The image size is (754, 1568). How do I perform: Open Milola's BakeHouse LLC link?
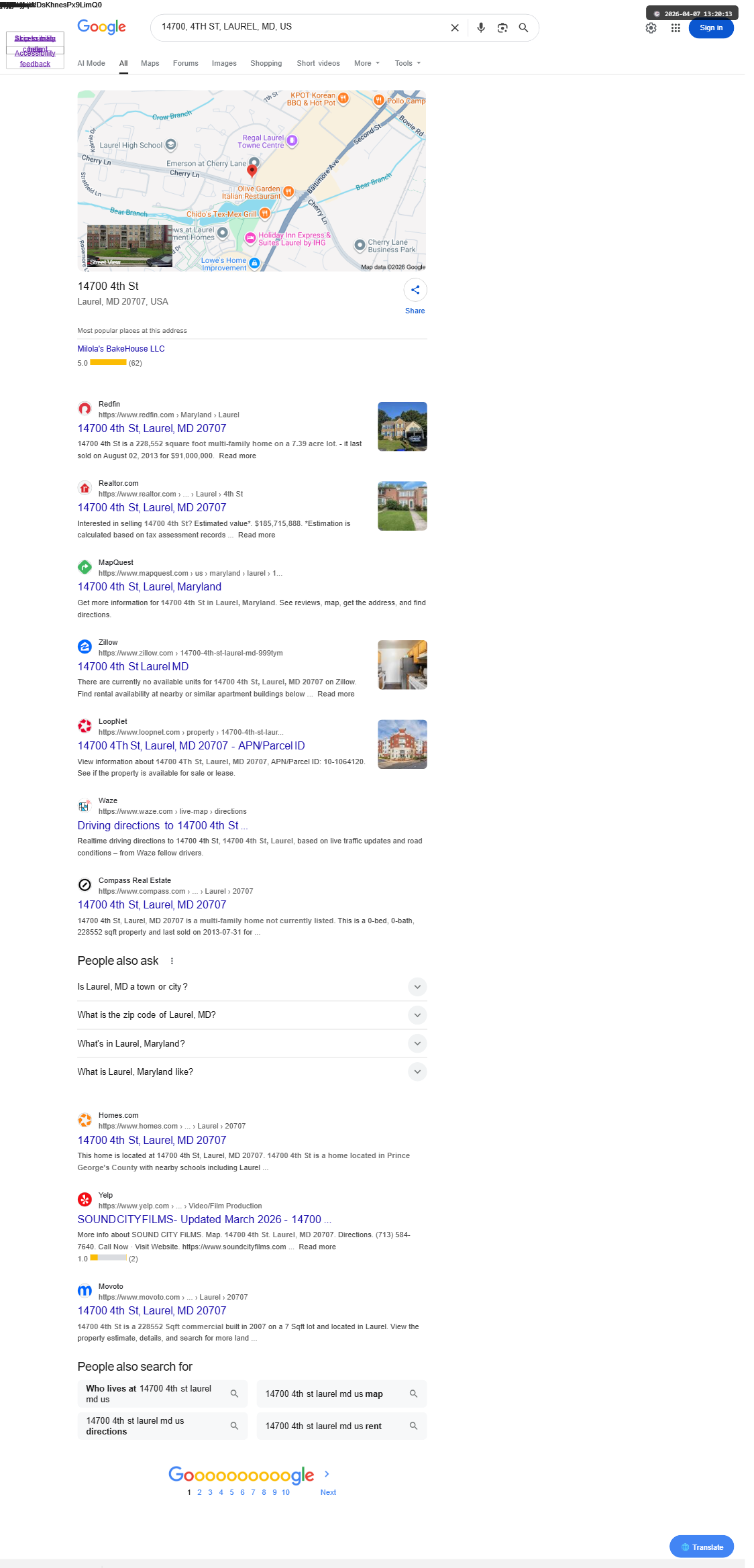coord(121,349)
